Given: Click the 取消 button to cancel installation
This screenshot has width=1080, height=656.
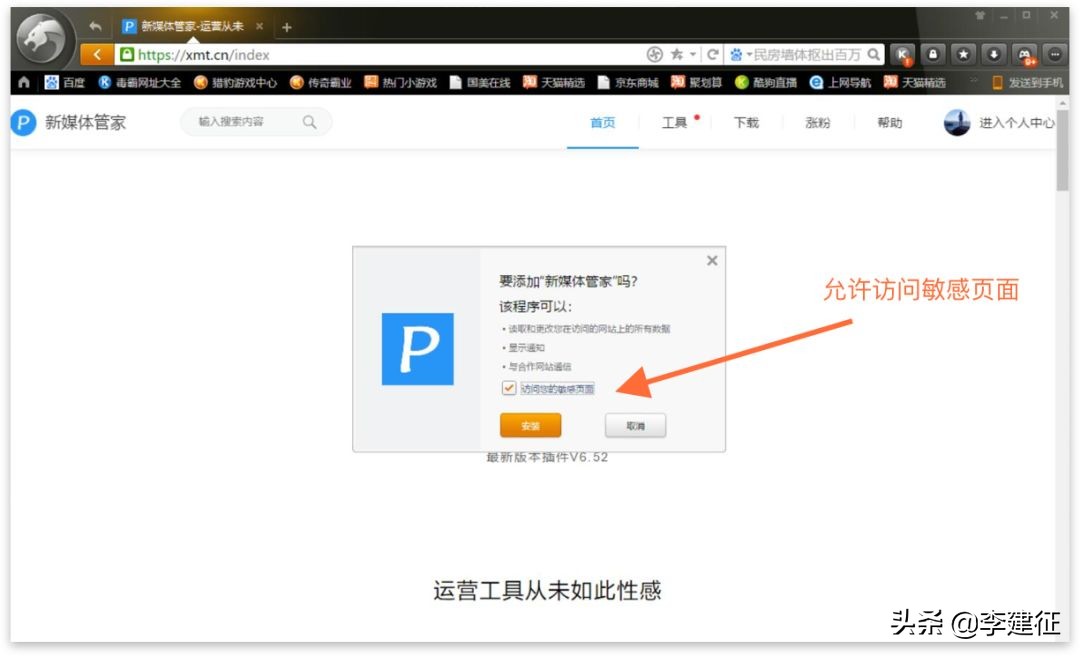Looking at the screenshot, I should 637,425.
